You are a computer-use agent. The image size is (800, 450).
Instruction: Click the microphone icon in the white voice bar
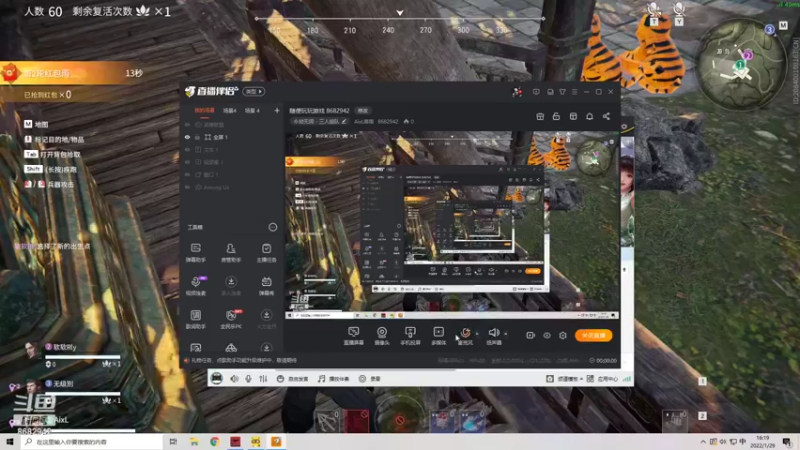pos(248,379)
